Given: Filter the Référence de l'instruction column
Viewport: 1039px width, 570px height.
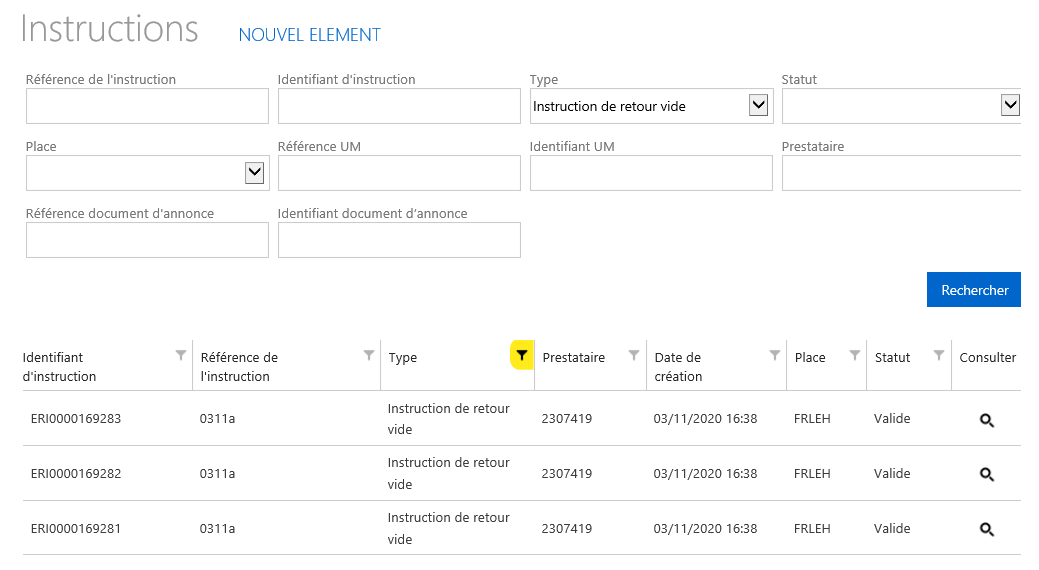Looking at the screenshot, I should tap(369, 355).
